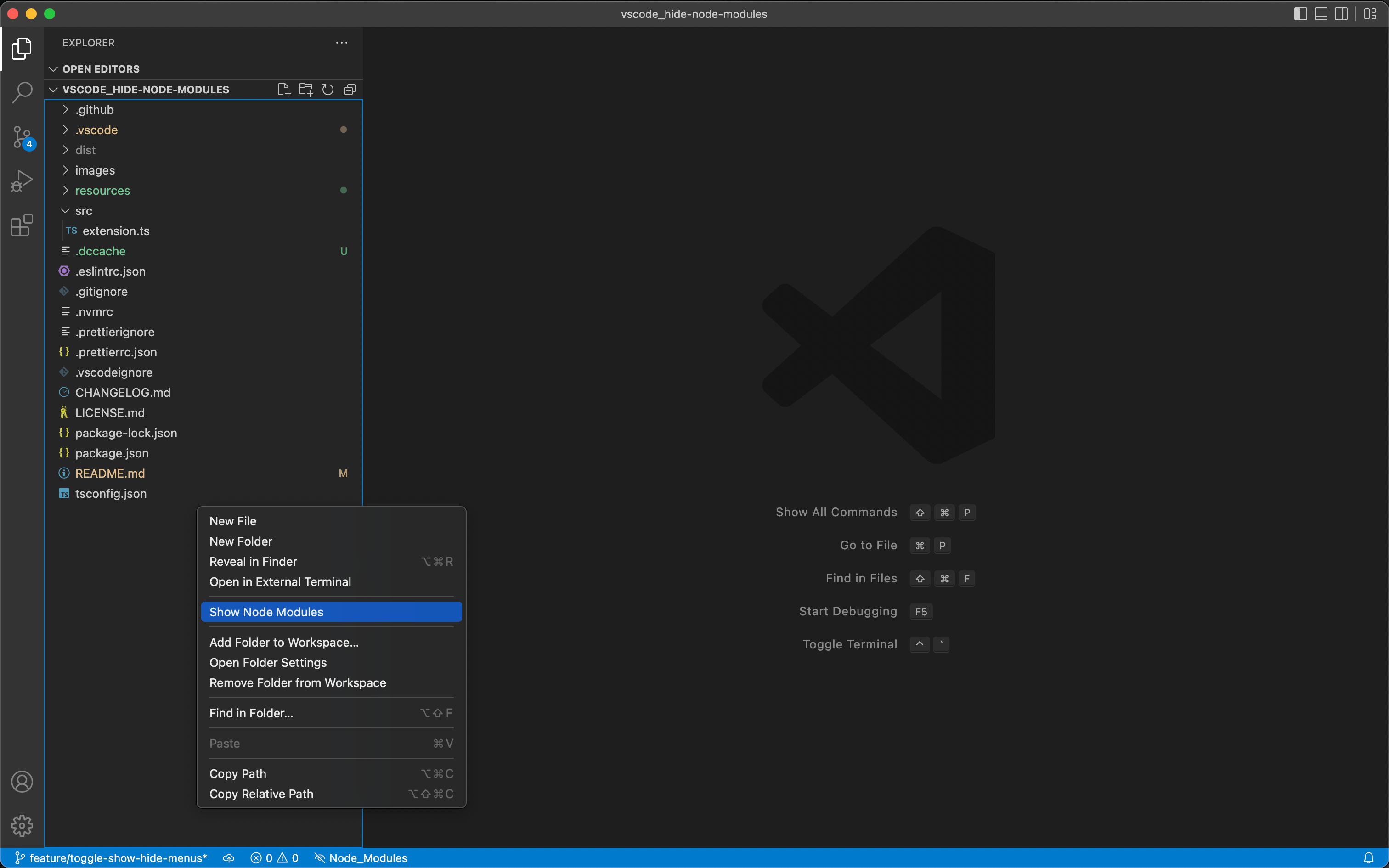Open the Manage gear menu
Image resolution: width=1389 pixels, height=868 pixels.
point(22,826)
